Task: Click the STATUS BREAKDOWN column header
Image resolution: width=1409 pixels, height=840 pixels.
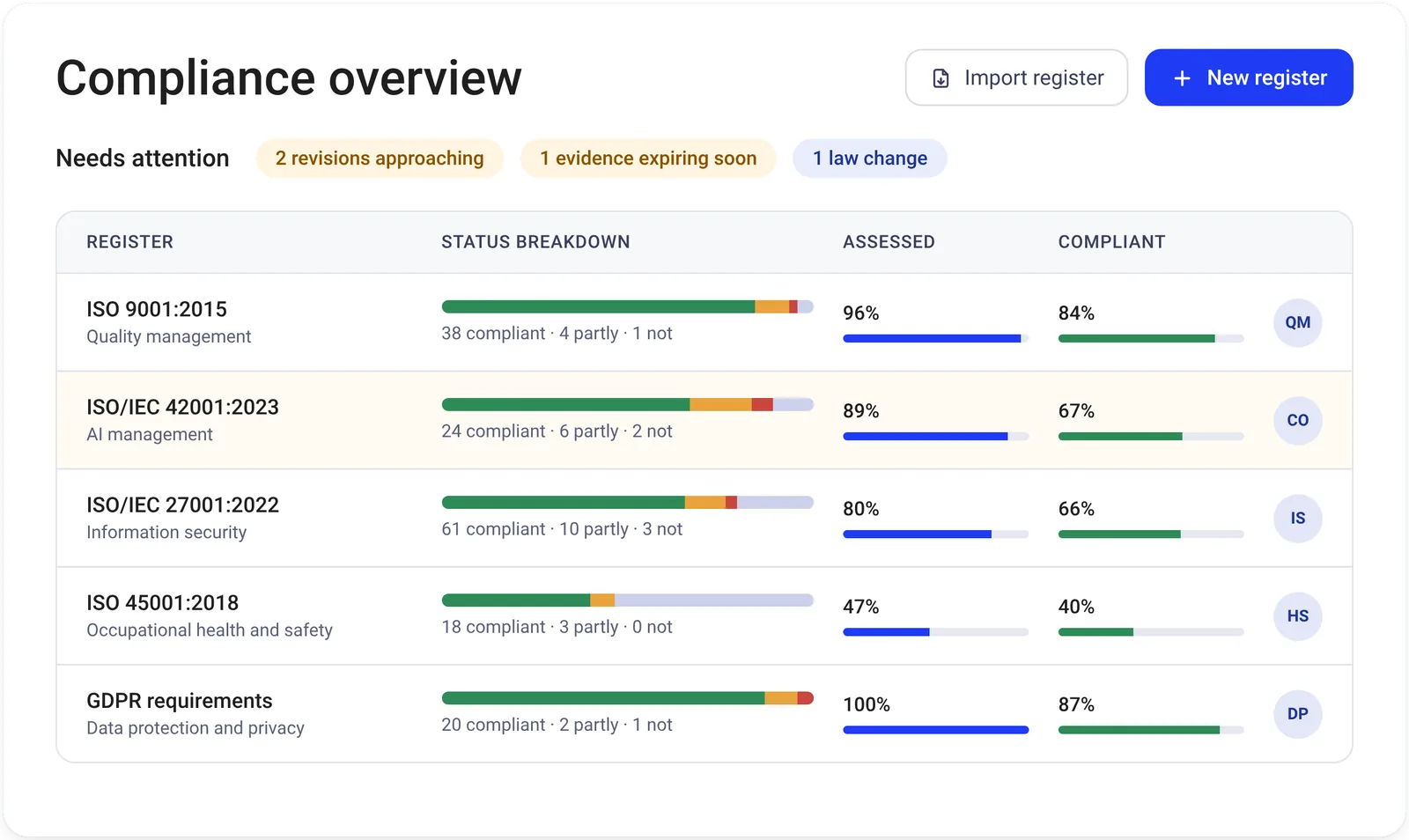Action: [535, 242]
